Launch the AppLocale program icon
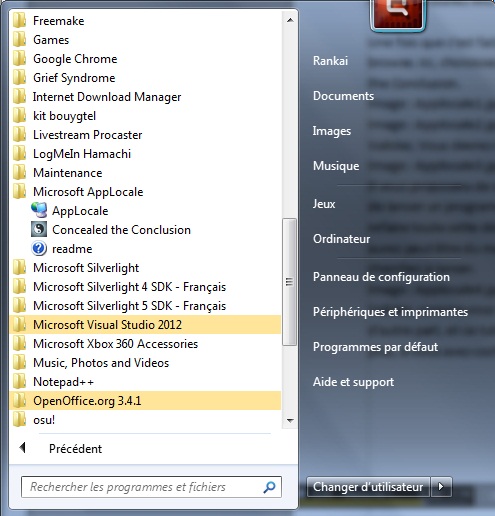Viewport: 495px width, 516px height. click(39, 210)
